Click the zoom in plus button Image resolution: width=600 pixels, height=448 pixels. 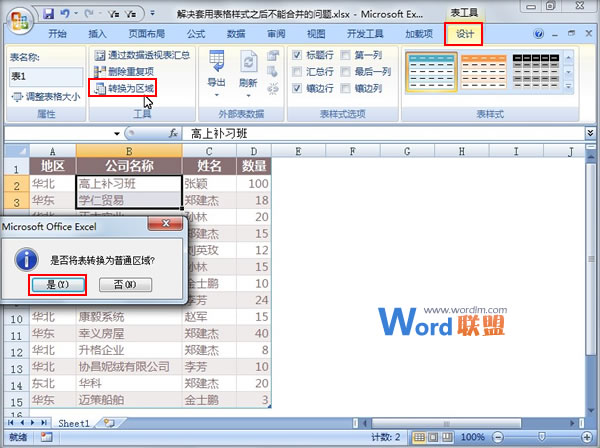[587, 437]
